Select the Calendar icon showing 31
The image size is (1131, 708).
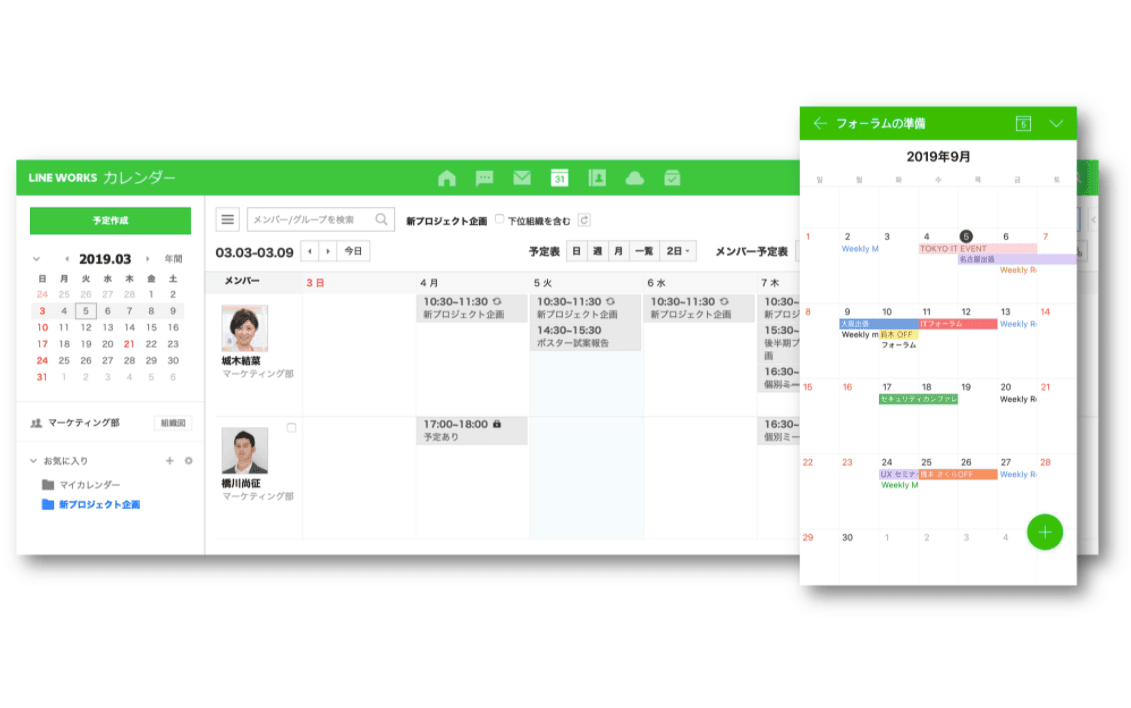[559, 178]
